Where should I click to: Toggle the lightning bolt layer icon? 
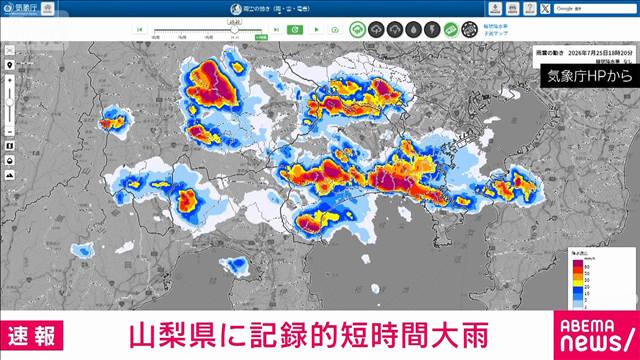[432, 29]
